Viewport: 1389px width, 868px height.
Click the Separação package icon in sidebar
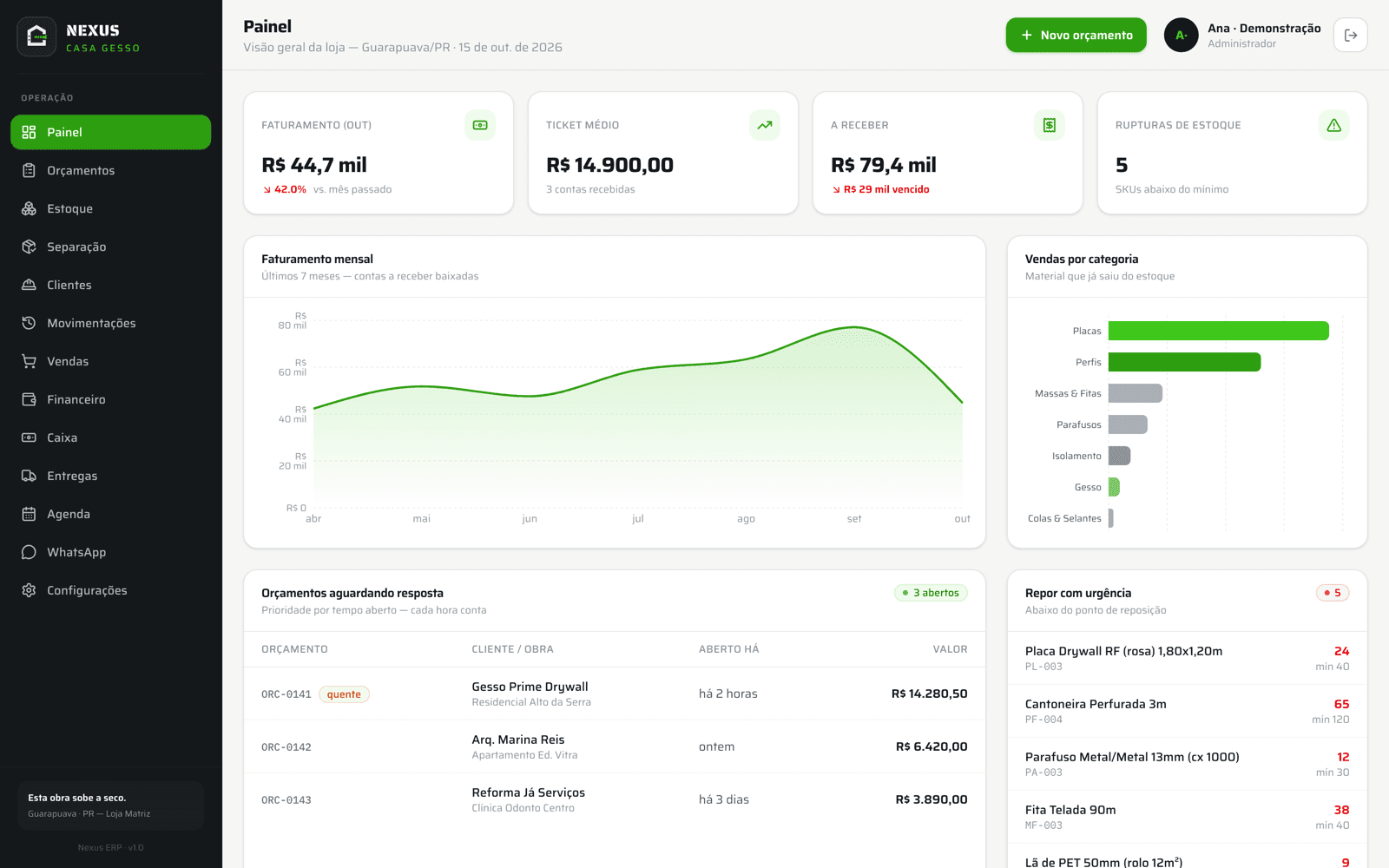pos(29,247)
